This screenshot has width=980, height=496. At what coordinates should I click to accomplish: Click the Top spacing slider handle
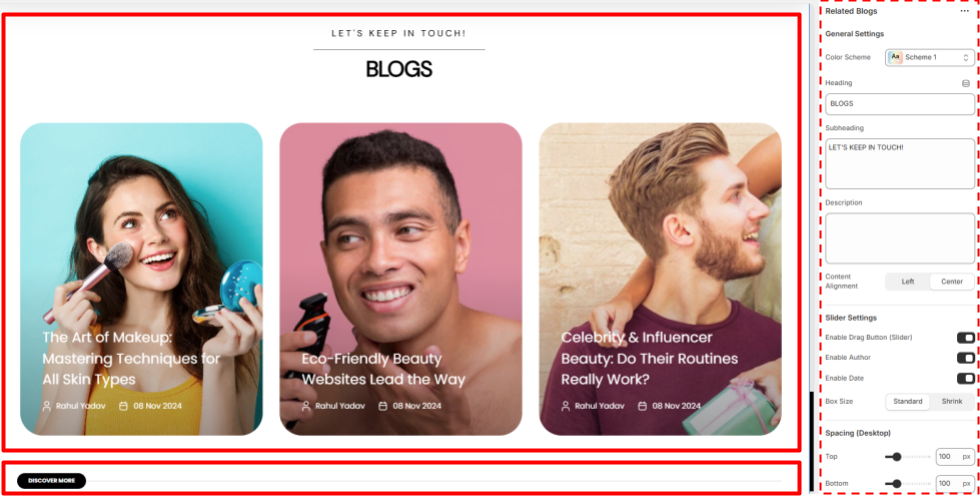897,457
